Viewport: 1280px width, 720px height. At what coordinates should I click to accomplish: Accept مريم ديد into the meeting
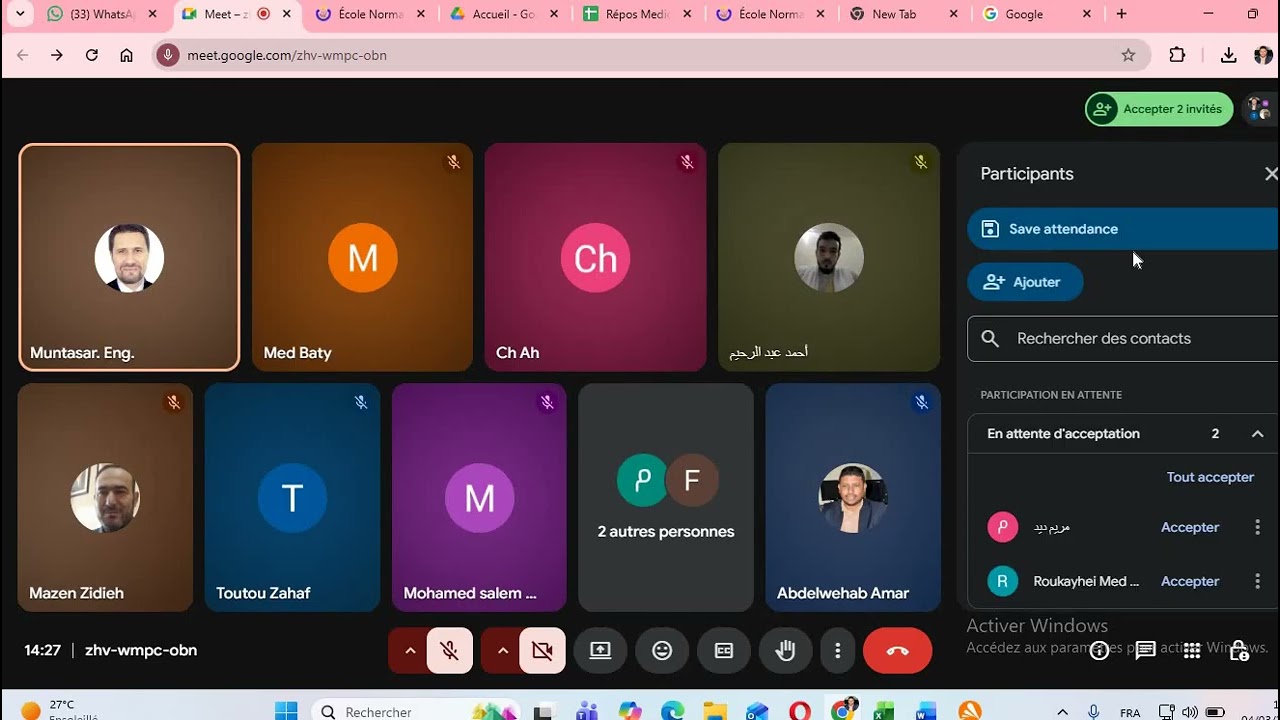(1190, 527)
